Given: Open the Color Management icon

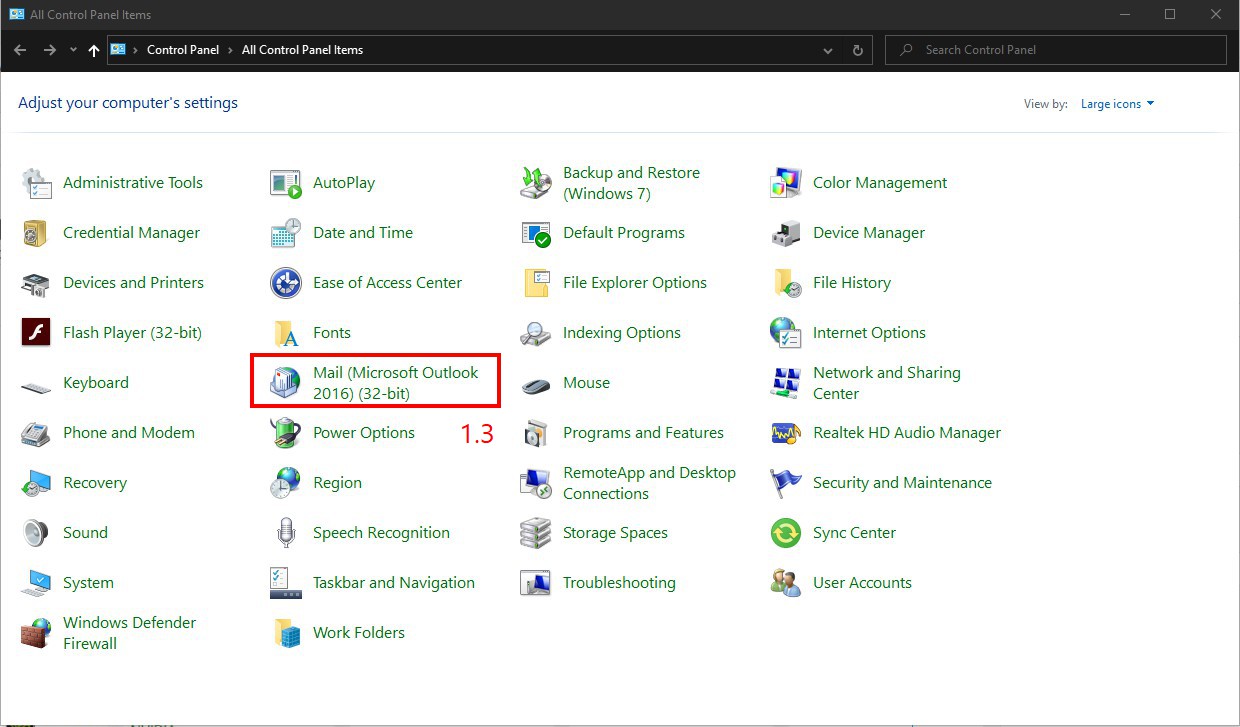Looking at the screenshot, I should point(786,183).
